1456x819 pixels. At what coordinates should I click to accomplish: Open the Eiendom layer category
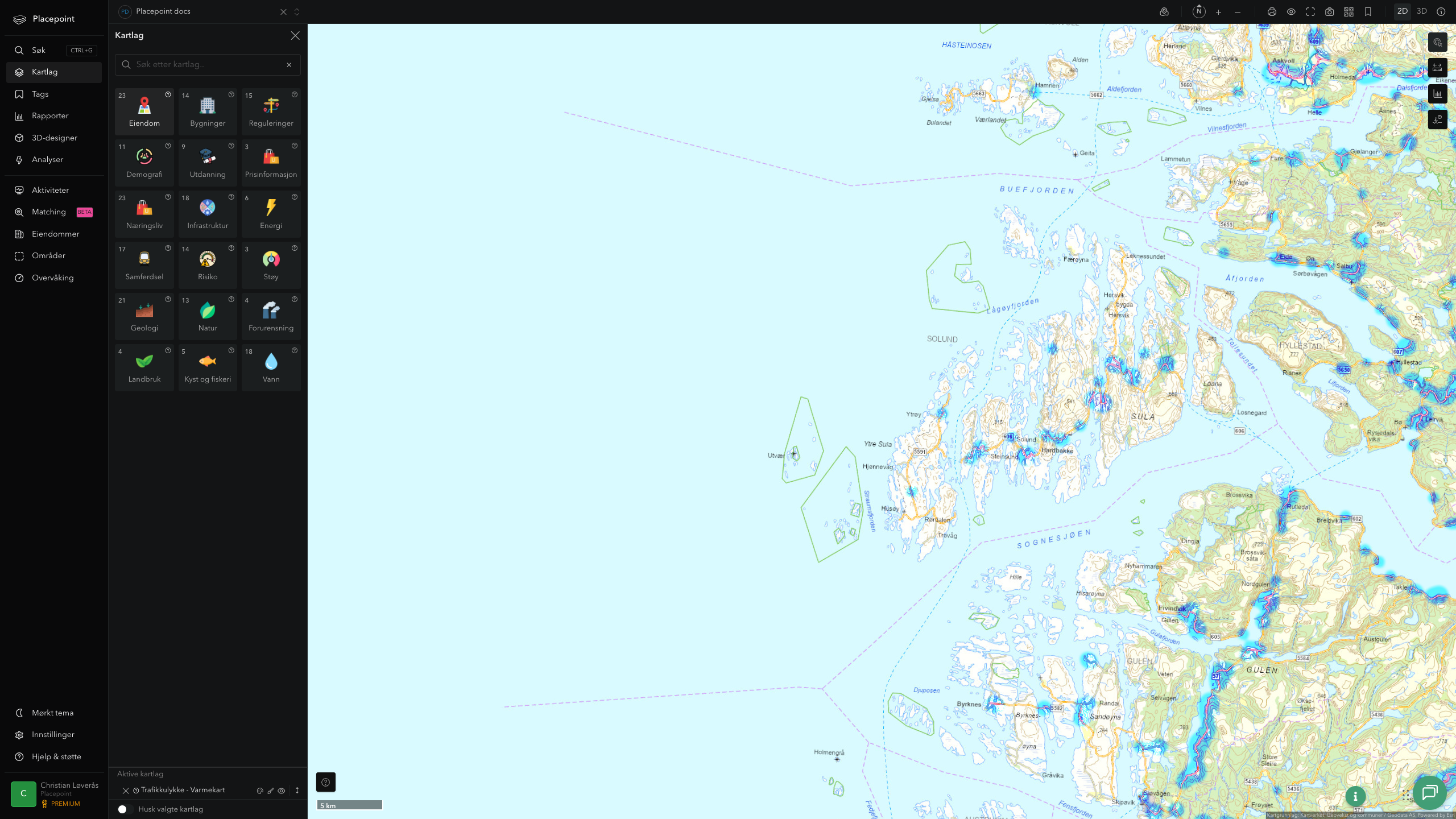point(144,111)
